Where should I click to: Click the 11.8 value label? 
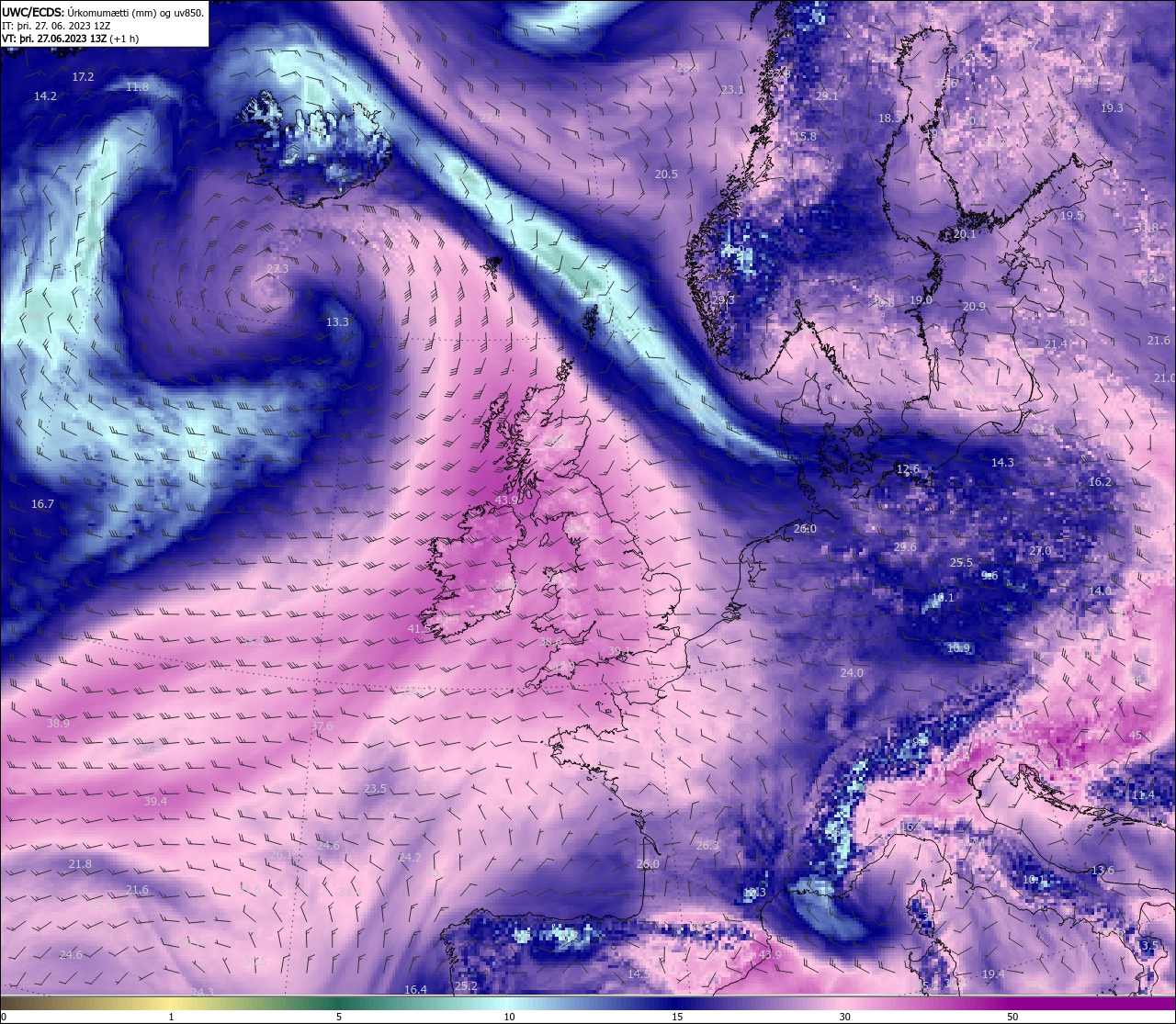tap(137, 87)
